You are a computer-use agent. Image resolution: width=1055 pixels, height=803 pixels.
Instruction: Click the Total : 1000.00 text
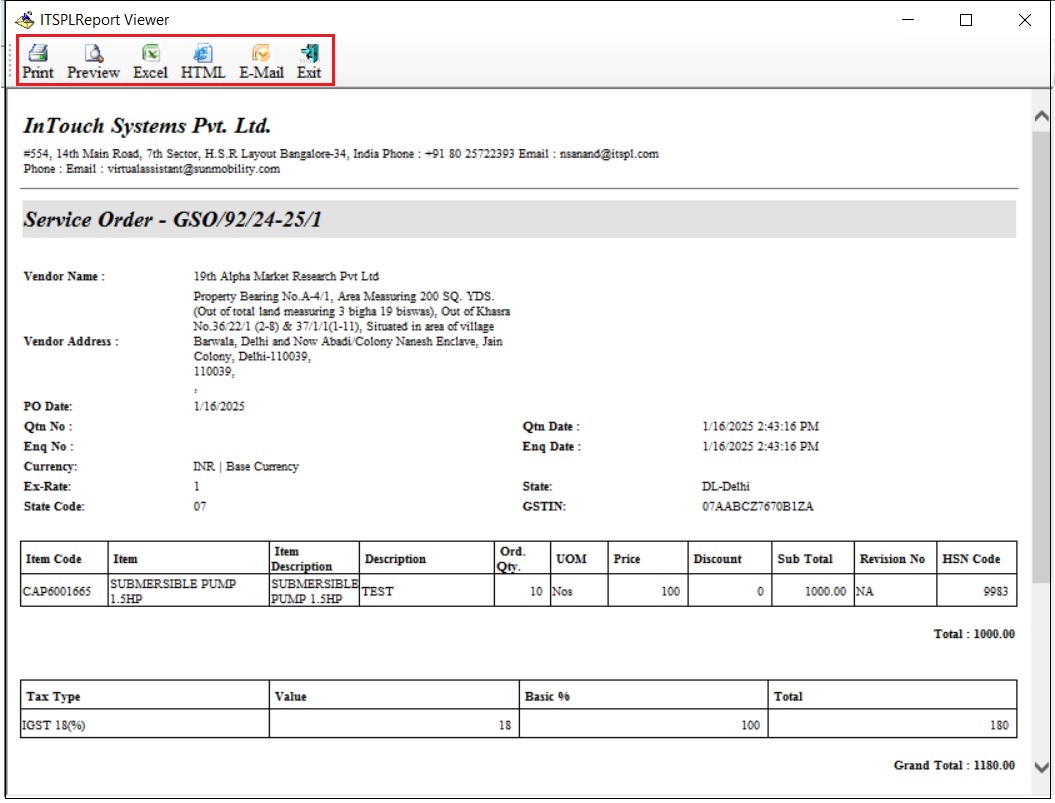[974, 634]
